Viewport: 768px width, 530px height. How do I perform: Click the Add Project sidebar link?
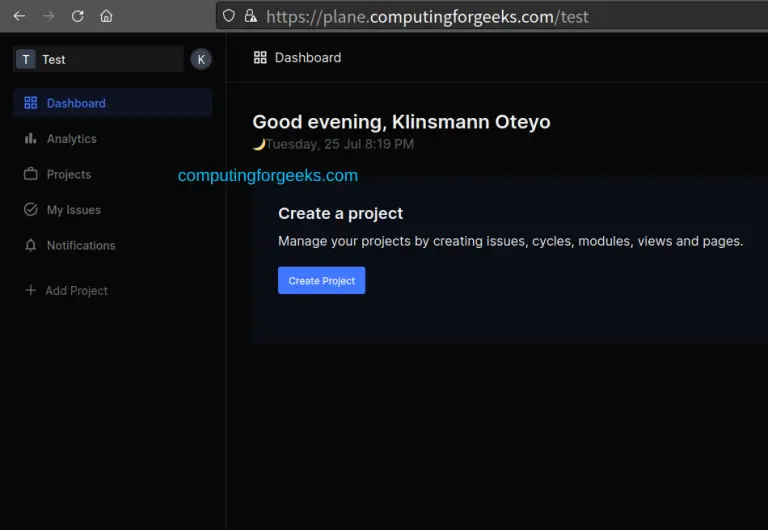pyautogui.click(x=76, y=290)
